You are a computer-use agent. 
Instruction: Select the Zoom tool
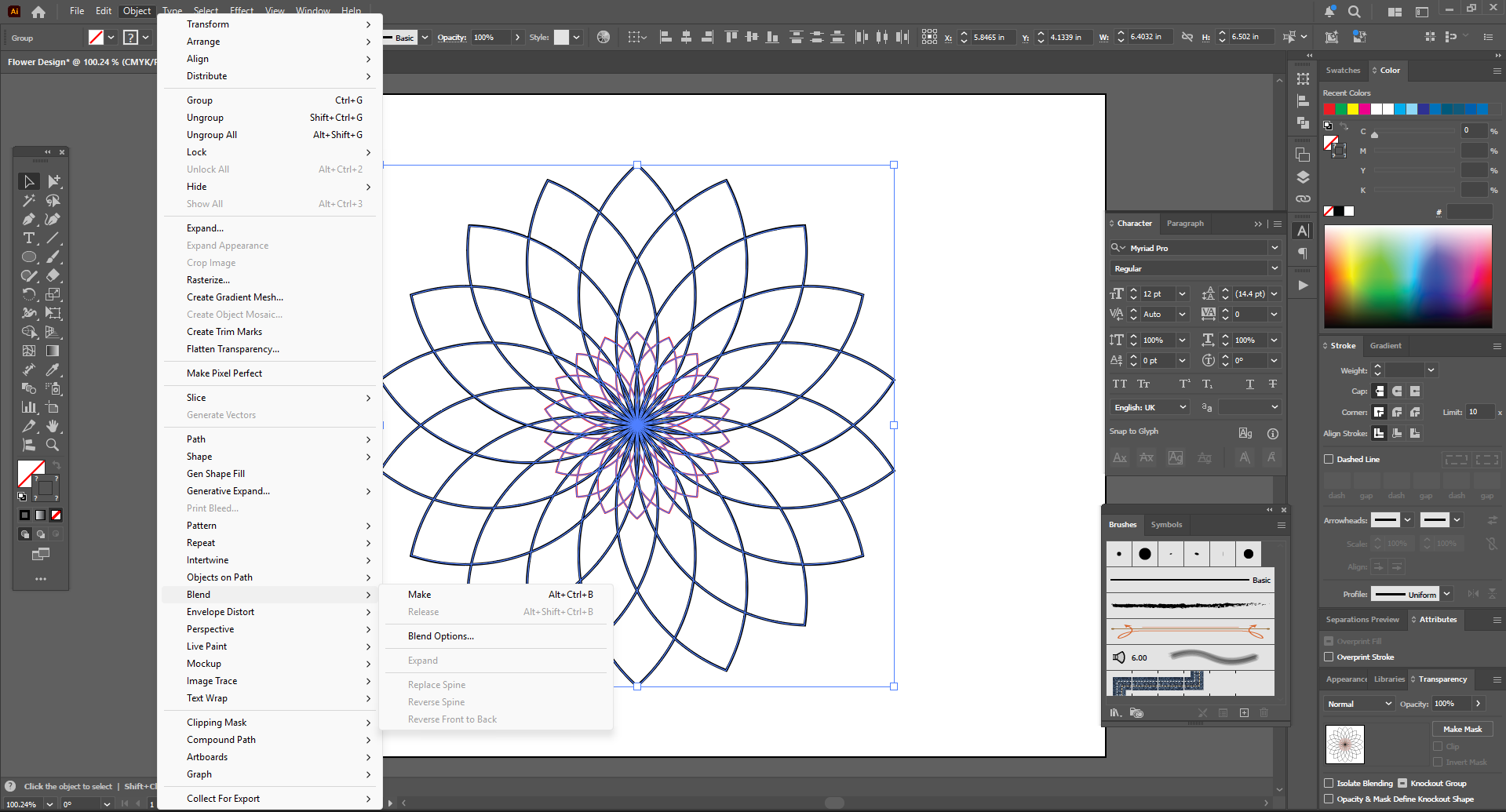pyautogui.click(x=53, y=445)
